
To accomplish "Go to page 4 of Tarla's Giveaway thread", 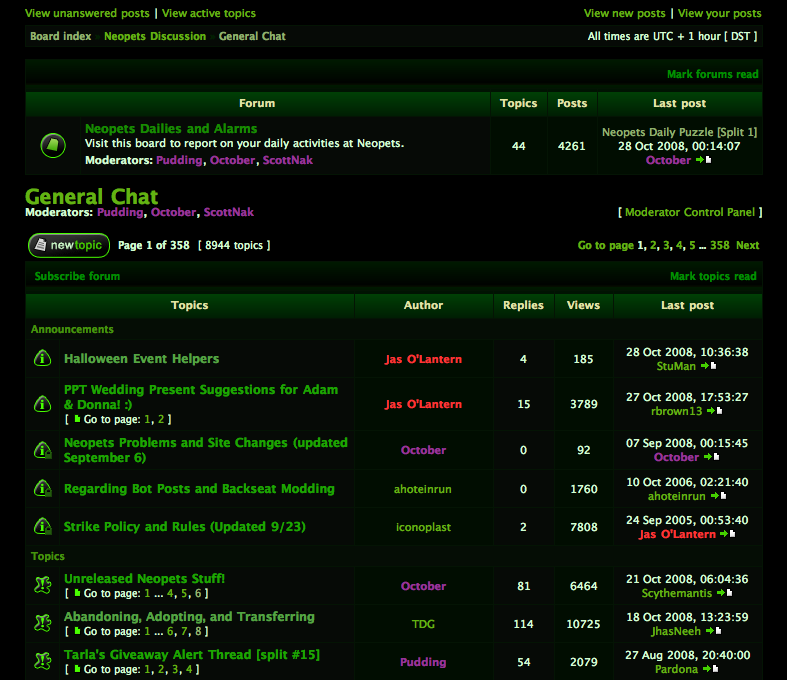I will click(x=189, y=669).
